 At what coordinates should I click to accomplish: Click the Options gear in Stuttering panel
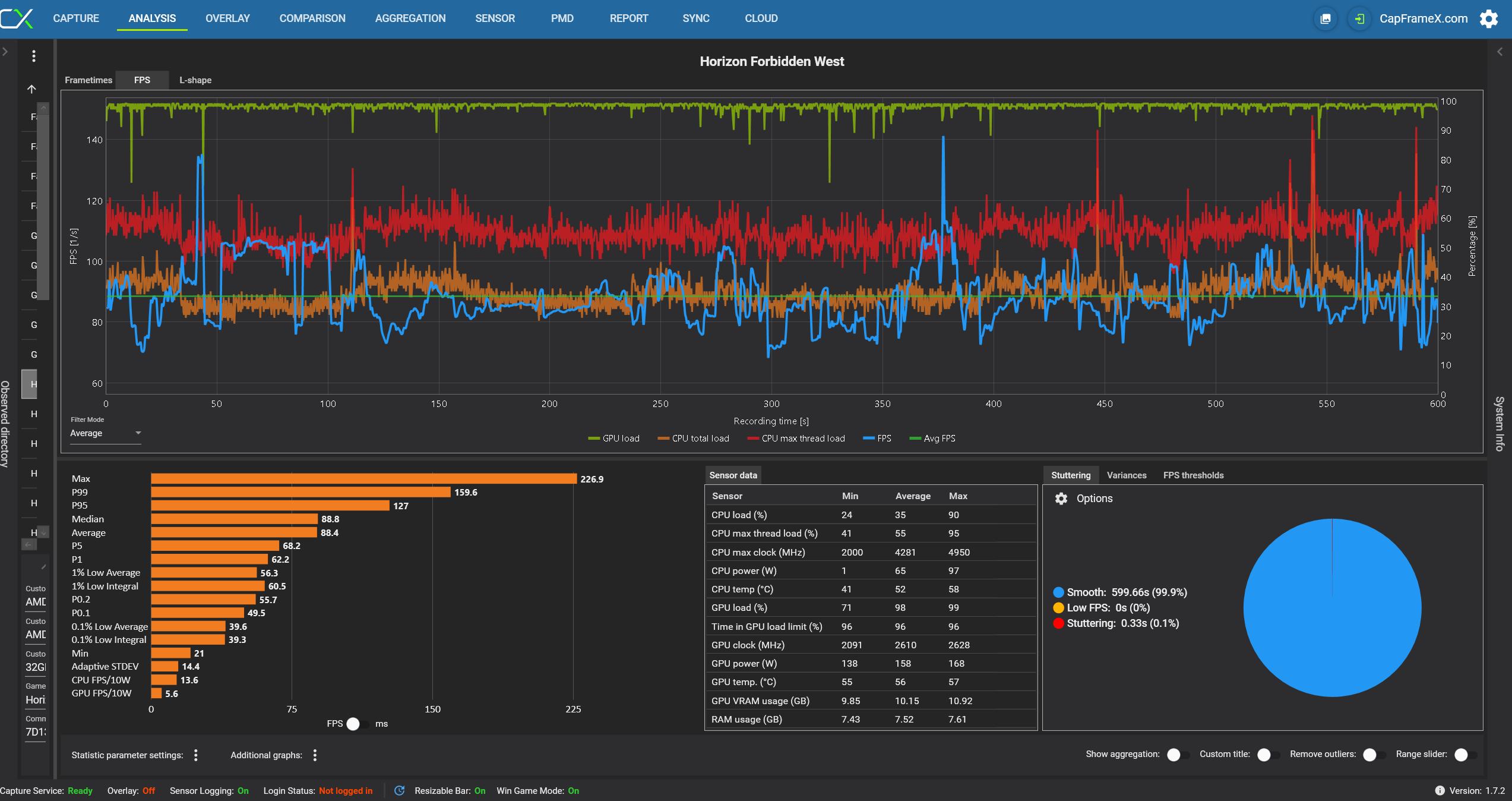(1061, 499)
